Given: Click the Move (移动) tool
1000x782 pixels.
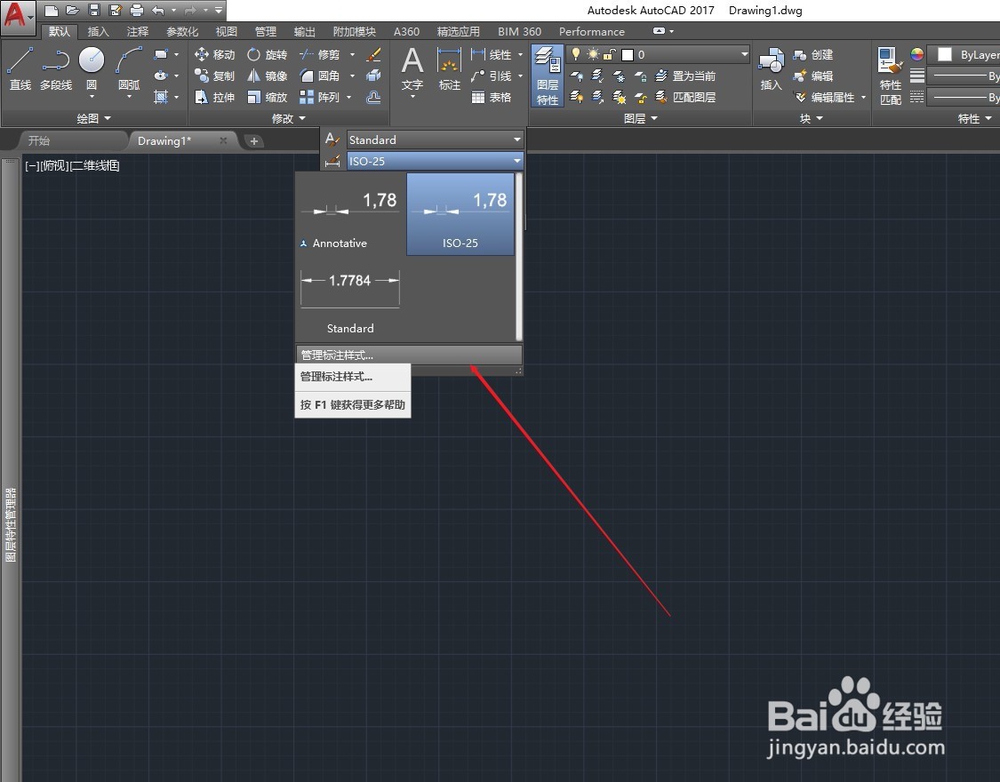Looking at the screenshot, I should pos(214,55).
